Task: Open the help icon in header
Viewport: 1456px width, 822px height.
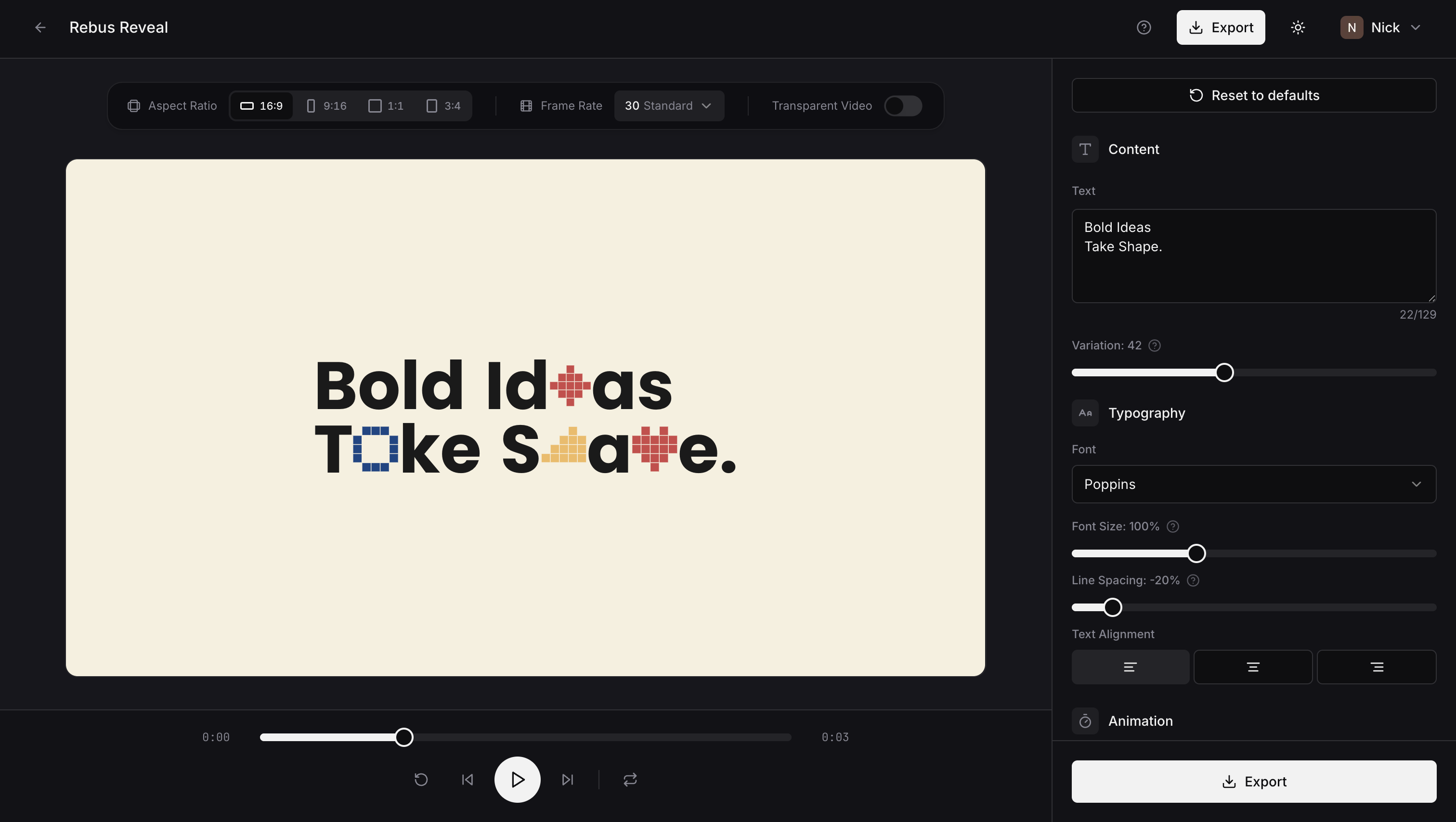Action: (1144, 27)
